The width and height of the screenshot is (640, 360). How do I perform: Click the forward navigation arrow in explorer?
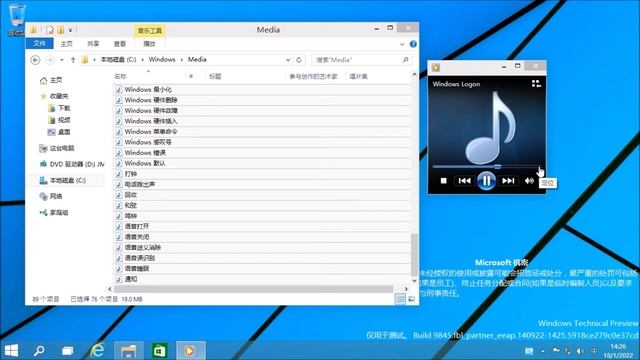tap(49, 60)
